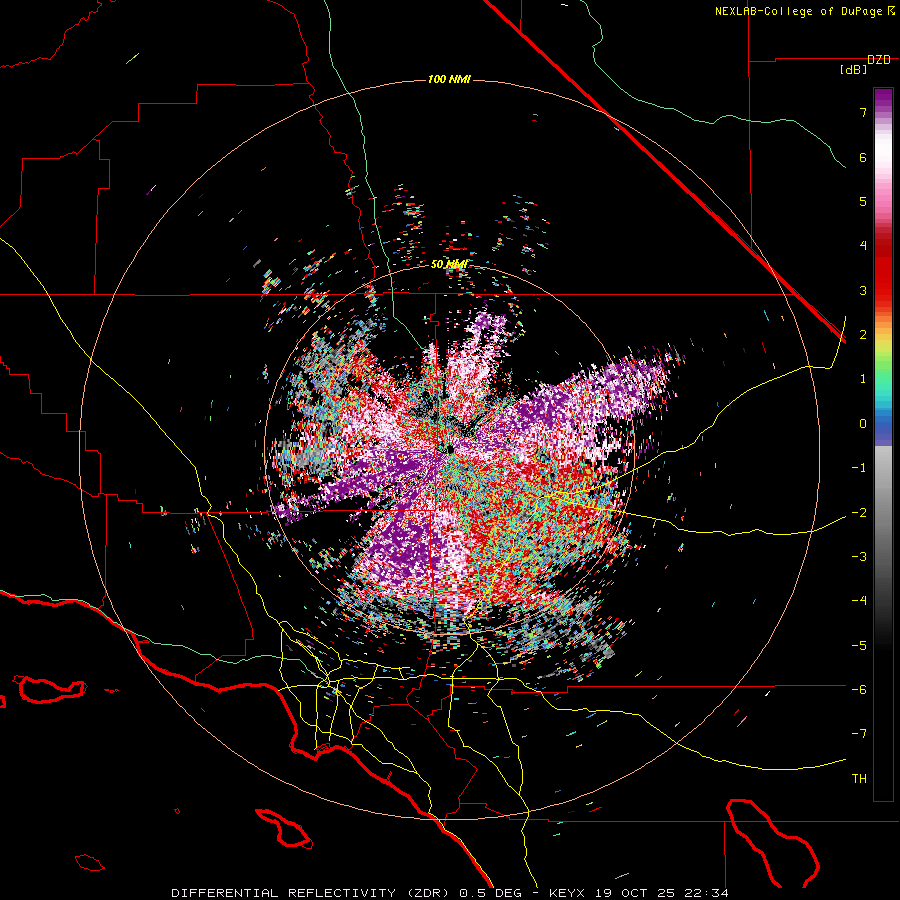Click the -3 value on the color scale
This screenshot has height=900, width=900.
[x=859, y=557]
